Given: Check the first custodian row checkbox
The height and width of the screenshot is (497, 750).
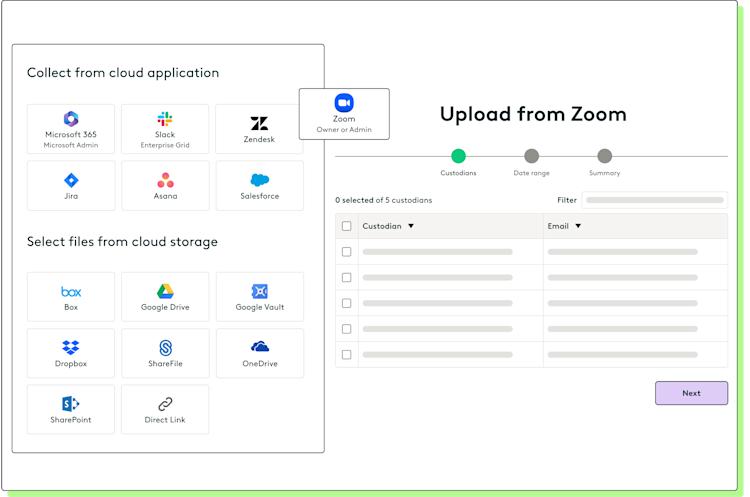Looking at the screenshot, I should [347, 252].
